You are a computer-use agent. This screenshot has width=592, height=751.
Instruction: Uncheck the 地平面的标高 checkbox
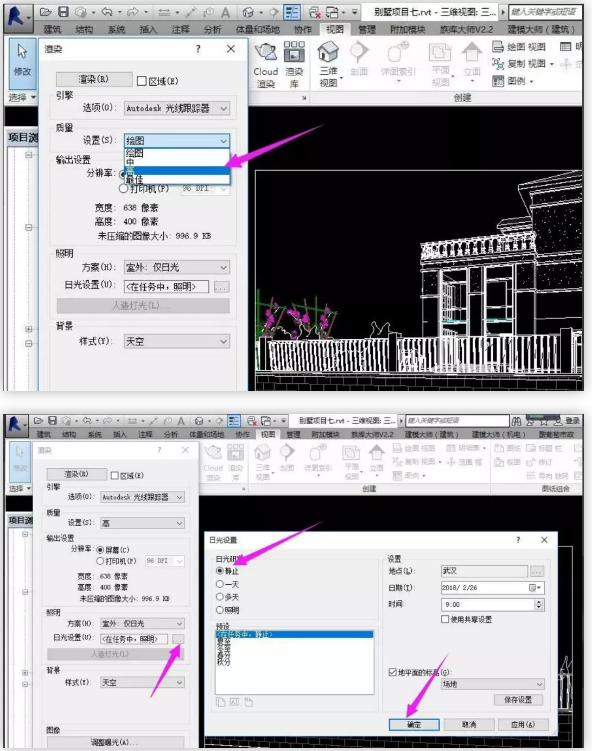pos(392,672)
